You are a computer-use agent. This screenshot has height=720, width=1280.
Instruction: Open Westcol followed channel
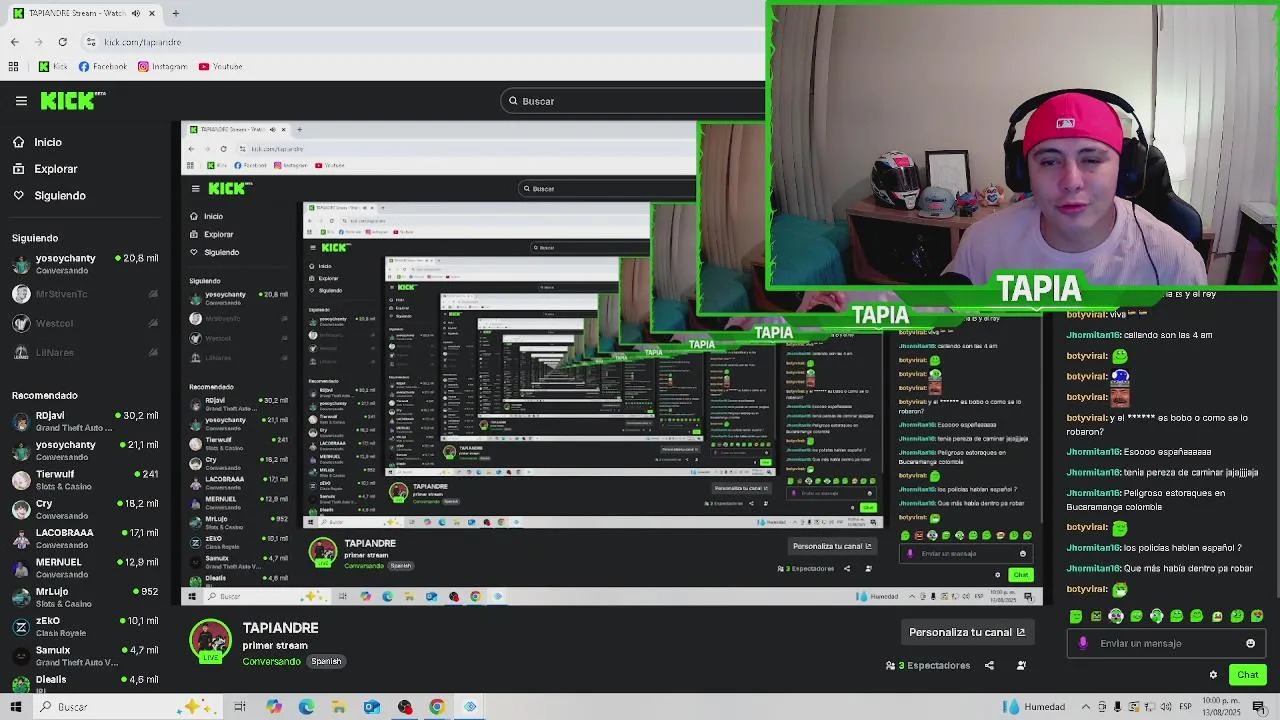coord(85,323)
